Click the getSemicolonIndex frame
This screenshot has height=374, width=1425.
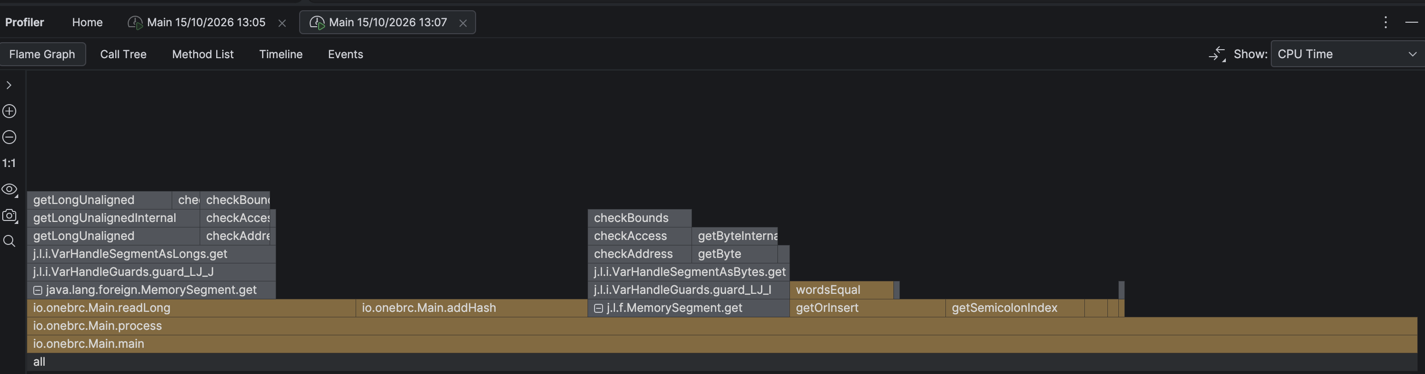coord(1014,308)
